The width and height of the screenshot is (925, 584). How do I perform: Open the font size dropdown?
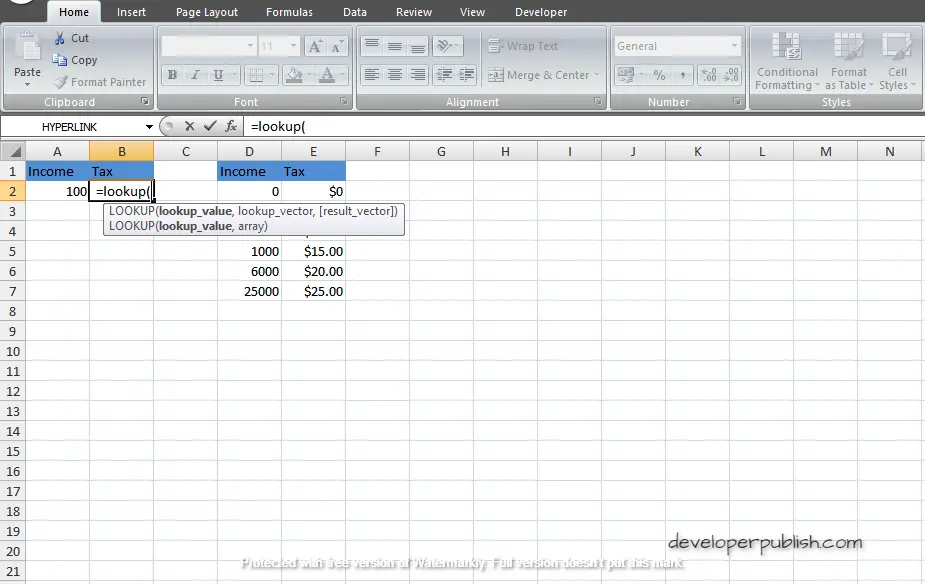[x=293, y=46]
